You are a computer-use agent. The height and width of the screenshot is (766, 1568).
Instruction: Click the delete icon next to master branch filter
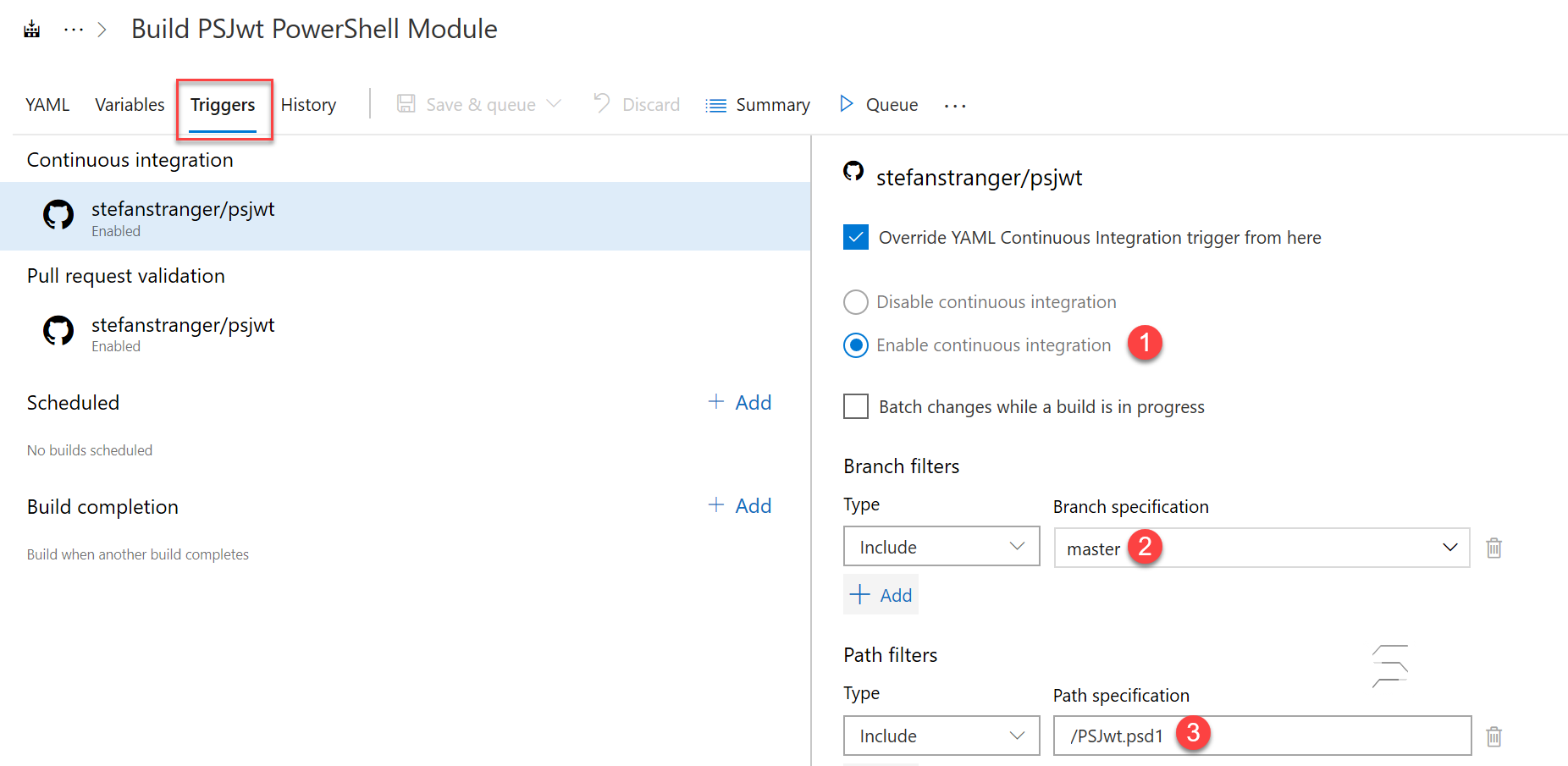tap(1493, 548)
